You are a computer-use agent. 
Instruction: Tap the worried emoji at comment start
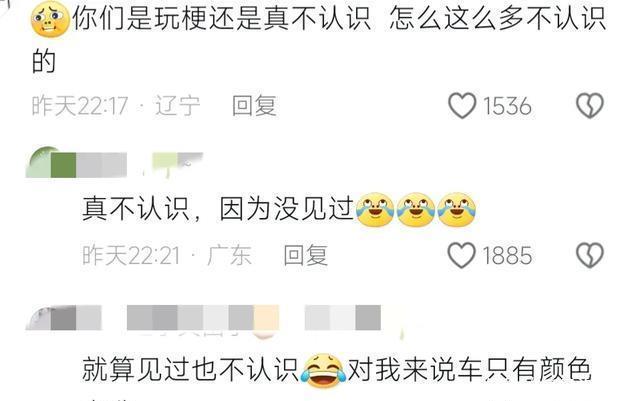50,19
